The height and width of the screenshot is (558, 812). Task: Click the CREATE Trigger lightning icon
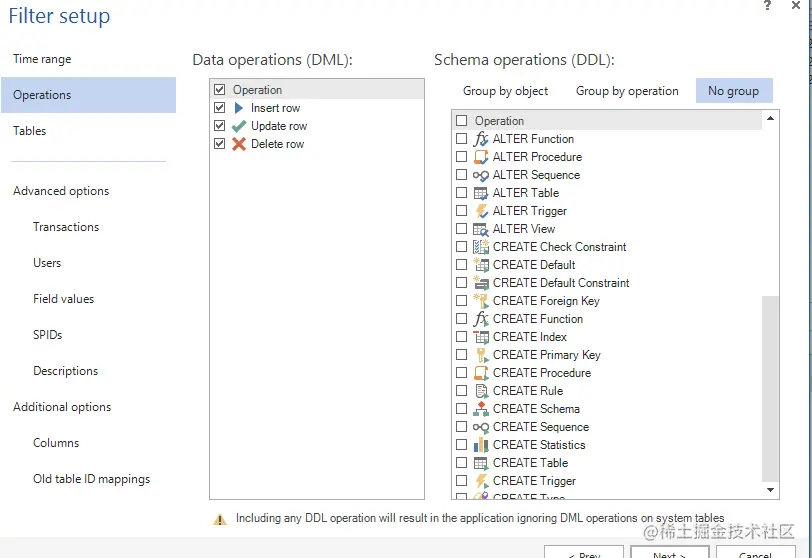point(482,481)
